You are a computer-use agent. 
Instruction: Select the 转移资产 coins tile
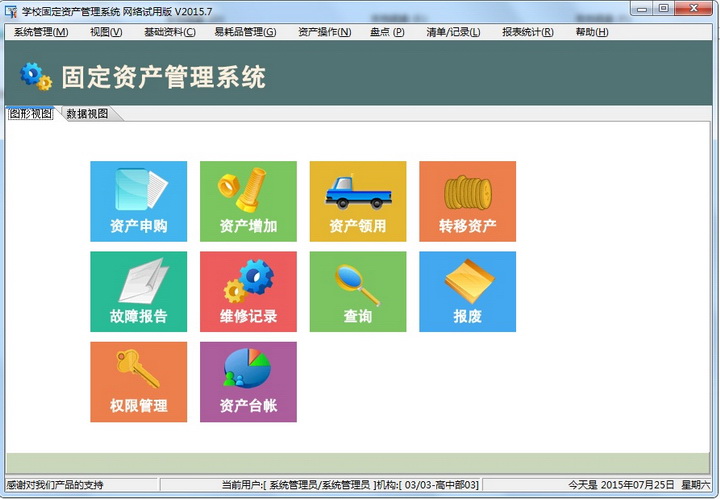[467, 201]
